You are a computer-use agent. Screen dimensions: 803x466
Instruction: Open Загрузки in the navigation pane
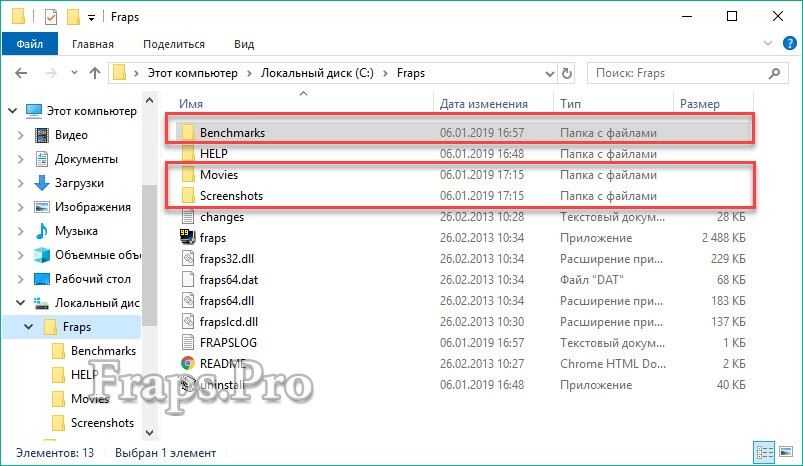pyautogui.click(x=79, y=183)
